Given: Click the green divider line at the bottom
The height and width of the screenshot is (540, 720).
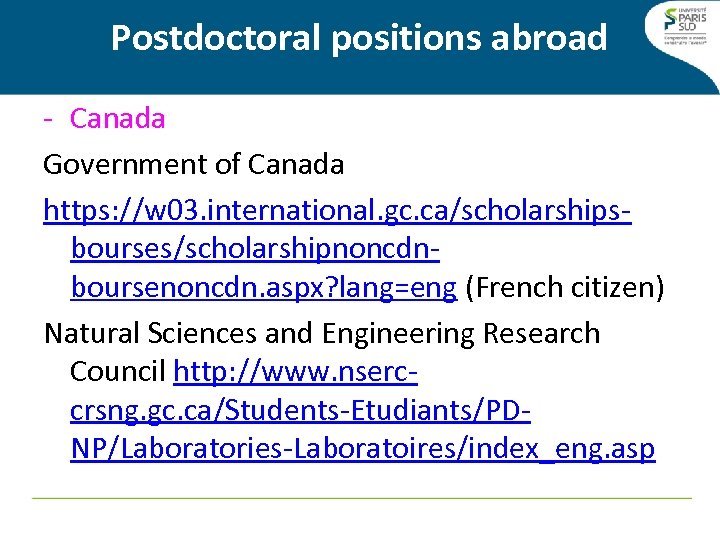Looking at the screenshot, I should (x=360, y=497).
